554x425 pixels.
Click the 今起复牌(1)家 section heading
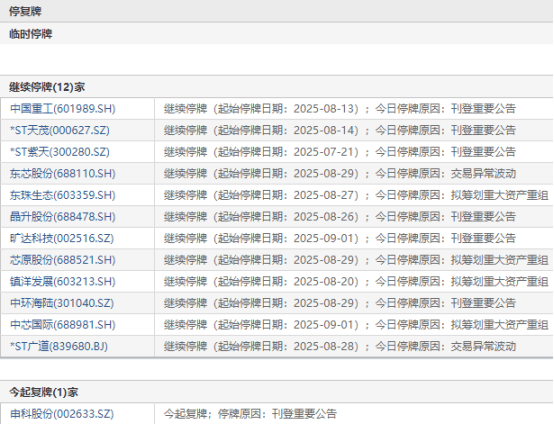click(44, 392)
